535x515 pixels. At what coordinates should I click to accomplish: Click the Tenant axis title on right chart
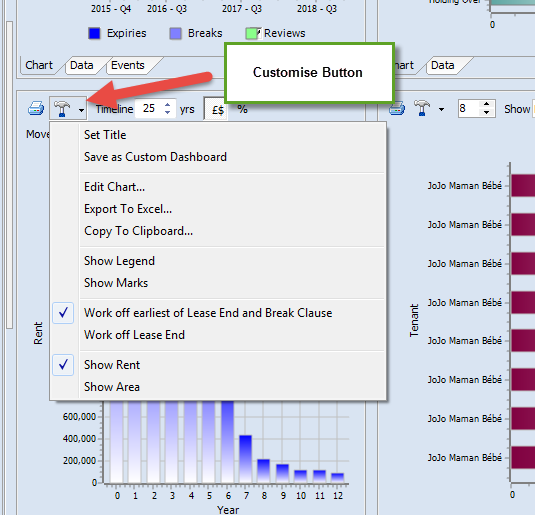click(414, 321)
